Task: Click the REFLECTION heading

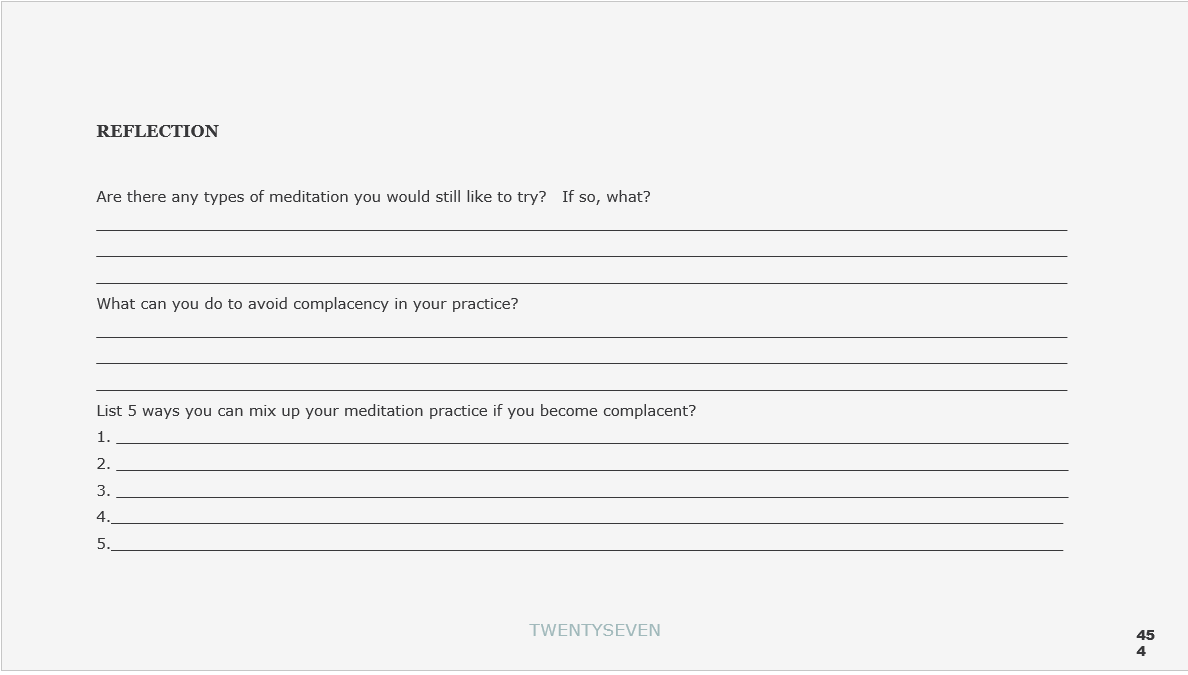Action: pyautogui.click(x=157, y=131)
